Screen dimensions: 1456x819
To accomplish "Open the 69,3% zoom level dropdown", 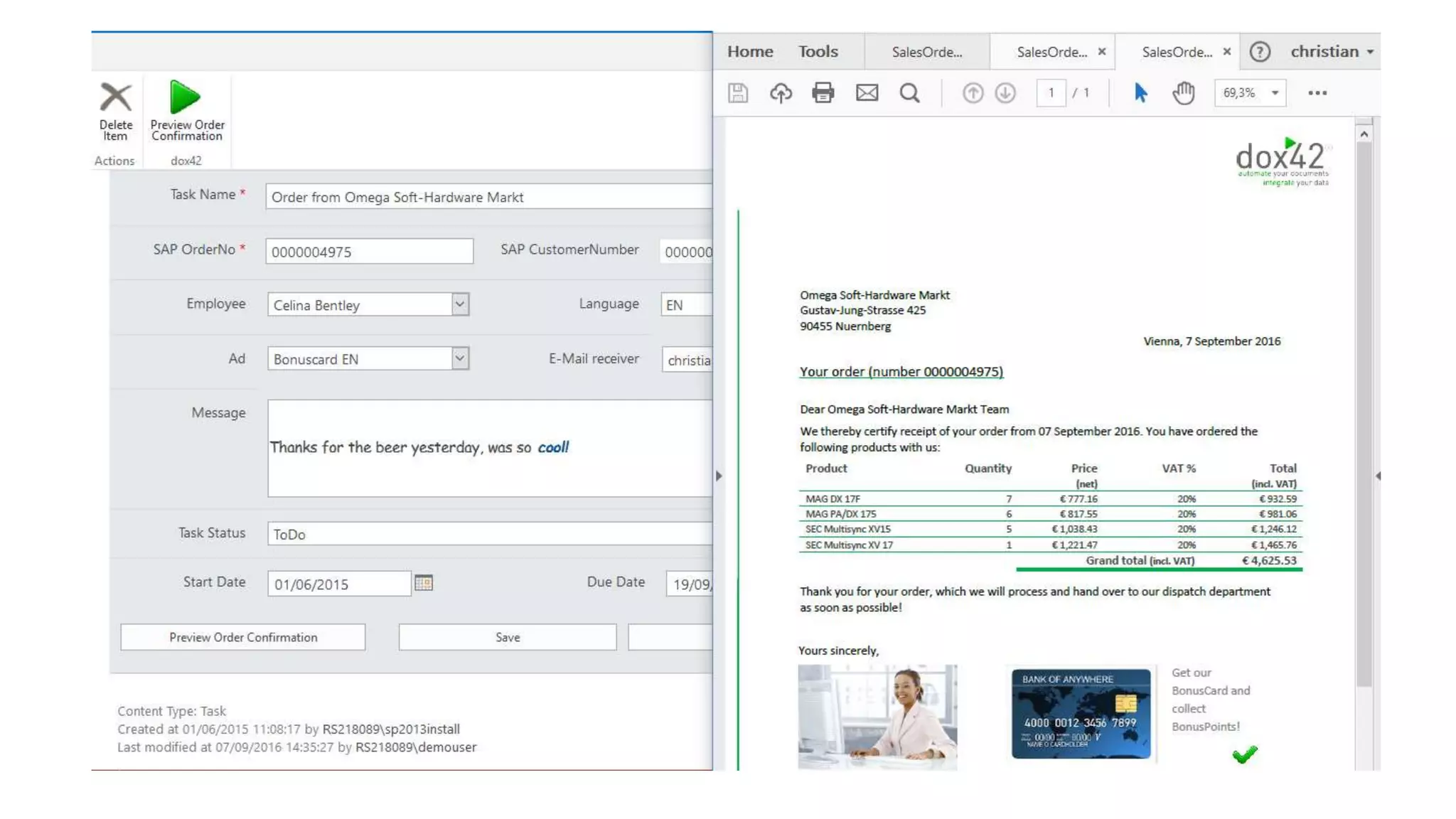I will [1275, 93].
